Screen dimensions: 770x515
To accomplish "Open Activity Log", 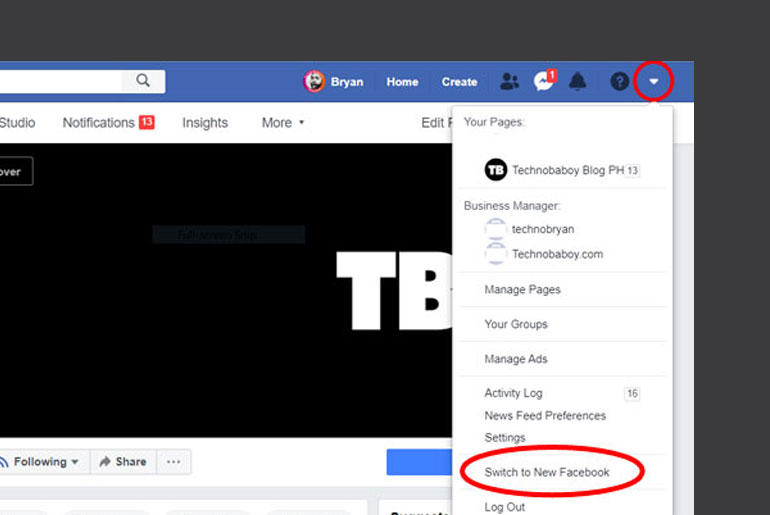I will (513, 393).
